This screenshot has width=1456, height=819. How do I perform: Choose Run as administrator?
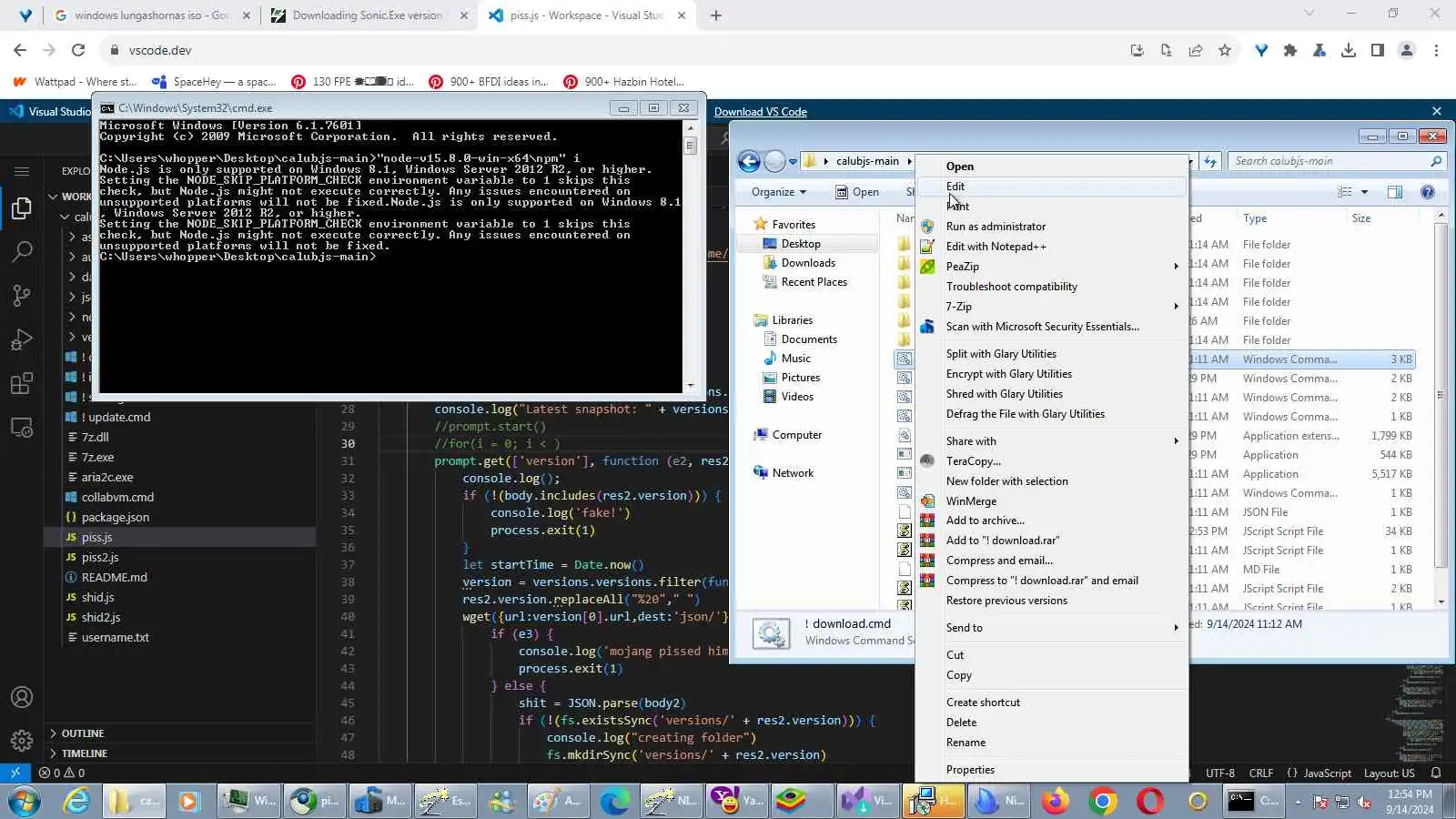click(x=1053, y=227)
